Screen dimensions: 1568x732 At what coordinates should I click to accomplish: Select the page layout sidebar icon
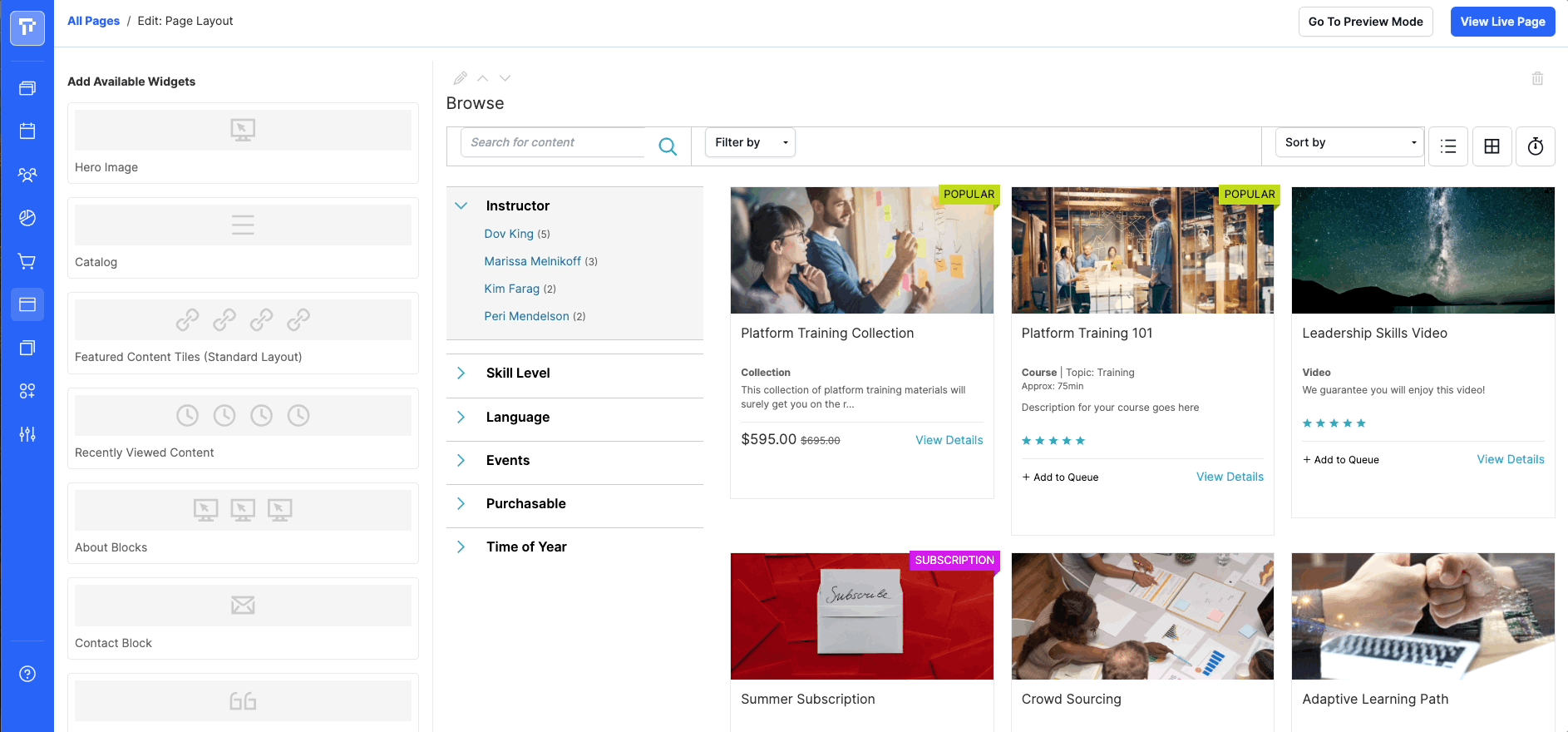pyautogui.click(x=27, y=304)
